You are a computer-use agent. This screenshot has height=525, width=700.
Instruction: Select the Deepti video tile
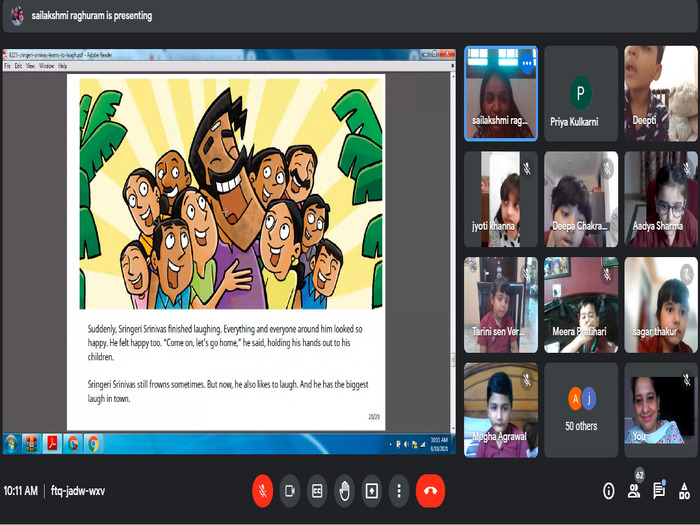(661, 94)
